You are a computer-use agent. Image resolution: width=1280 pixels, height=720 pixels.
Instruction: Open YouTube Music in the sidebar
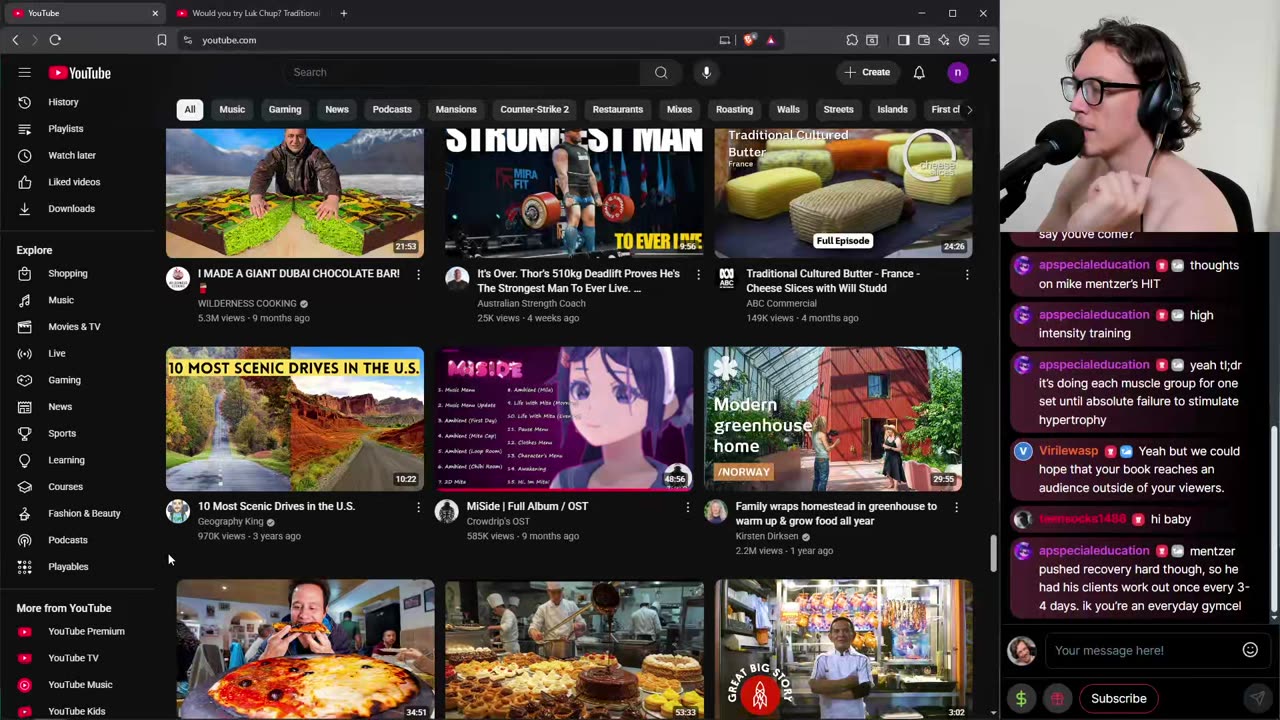[x=80, y=685]
